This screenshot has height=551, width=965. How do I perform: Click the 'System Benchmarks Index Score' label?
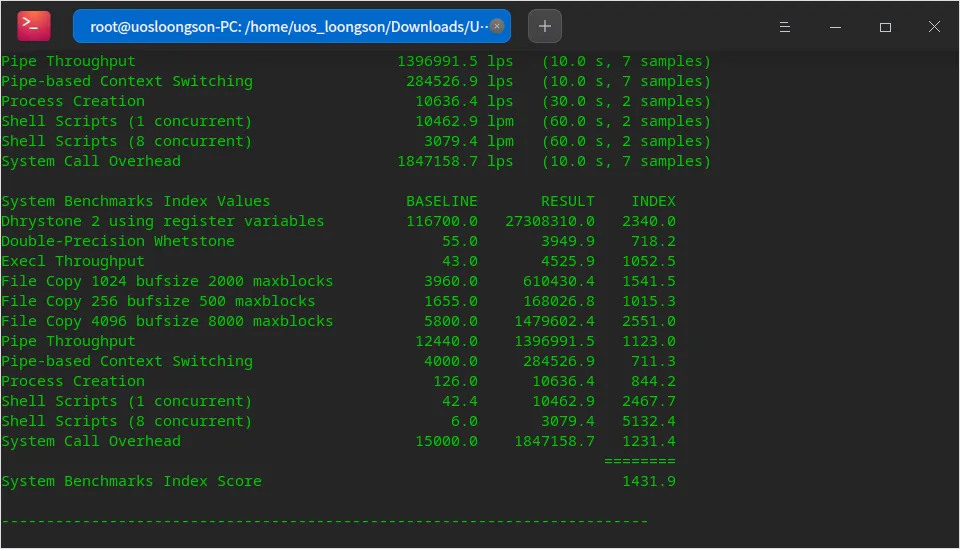click(131, 481)
